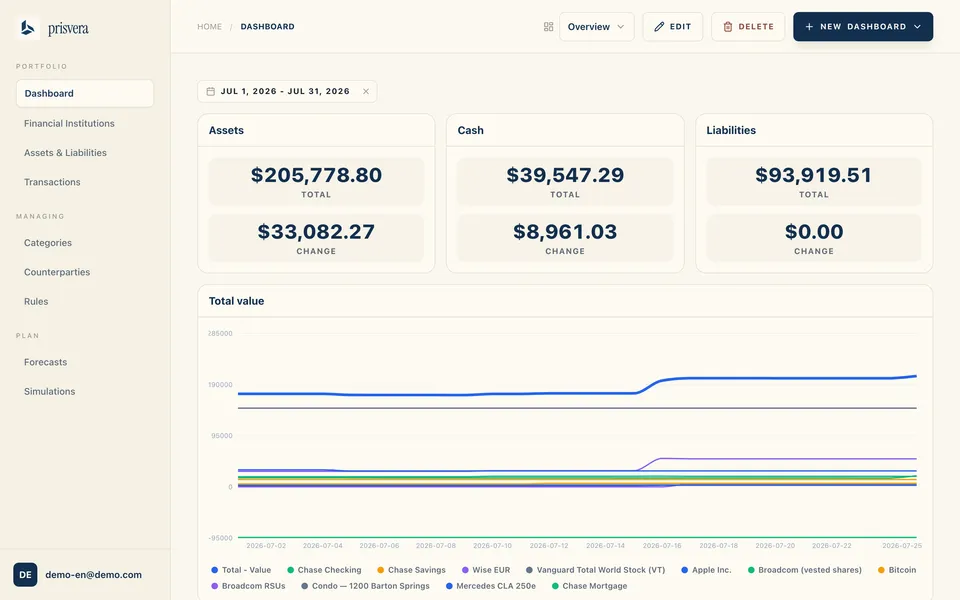960x600 pixels.
Task: Click the Edit button
Action: pyautogui.click(x=672, y=27)
